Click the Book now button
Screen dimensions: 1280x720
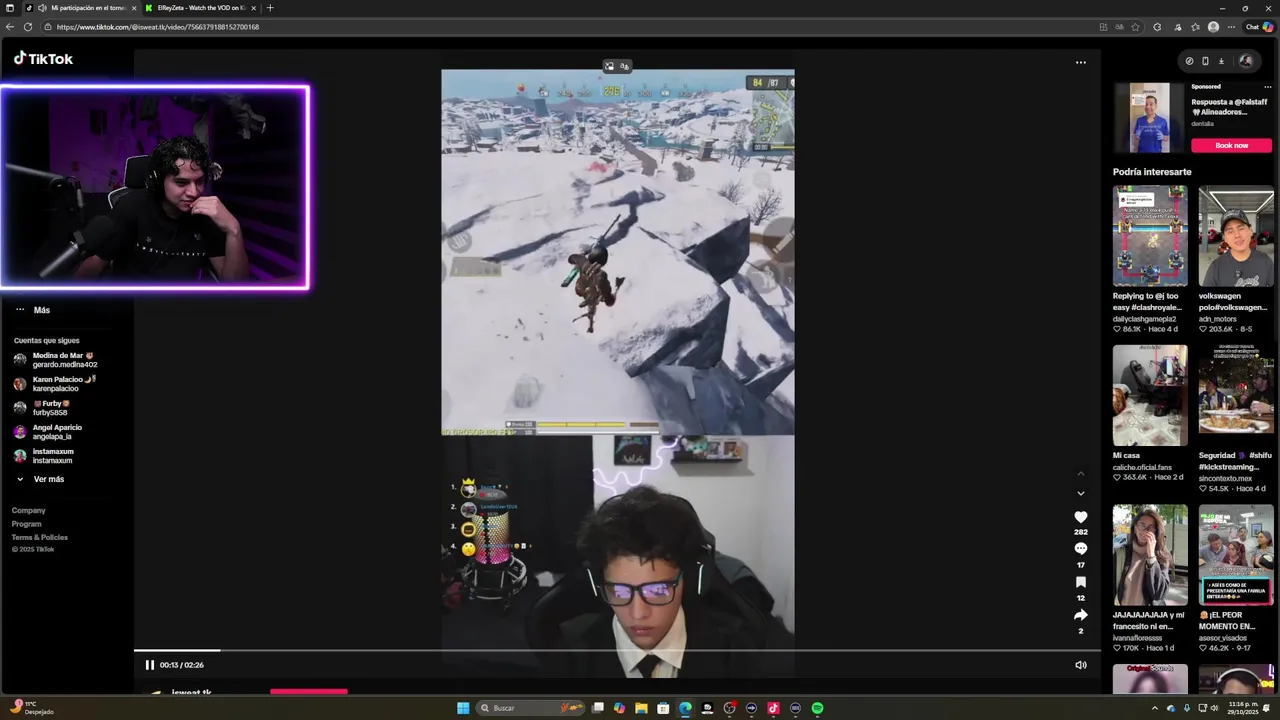pos(1231,145)
